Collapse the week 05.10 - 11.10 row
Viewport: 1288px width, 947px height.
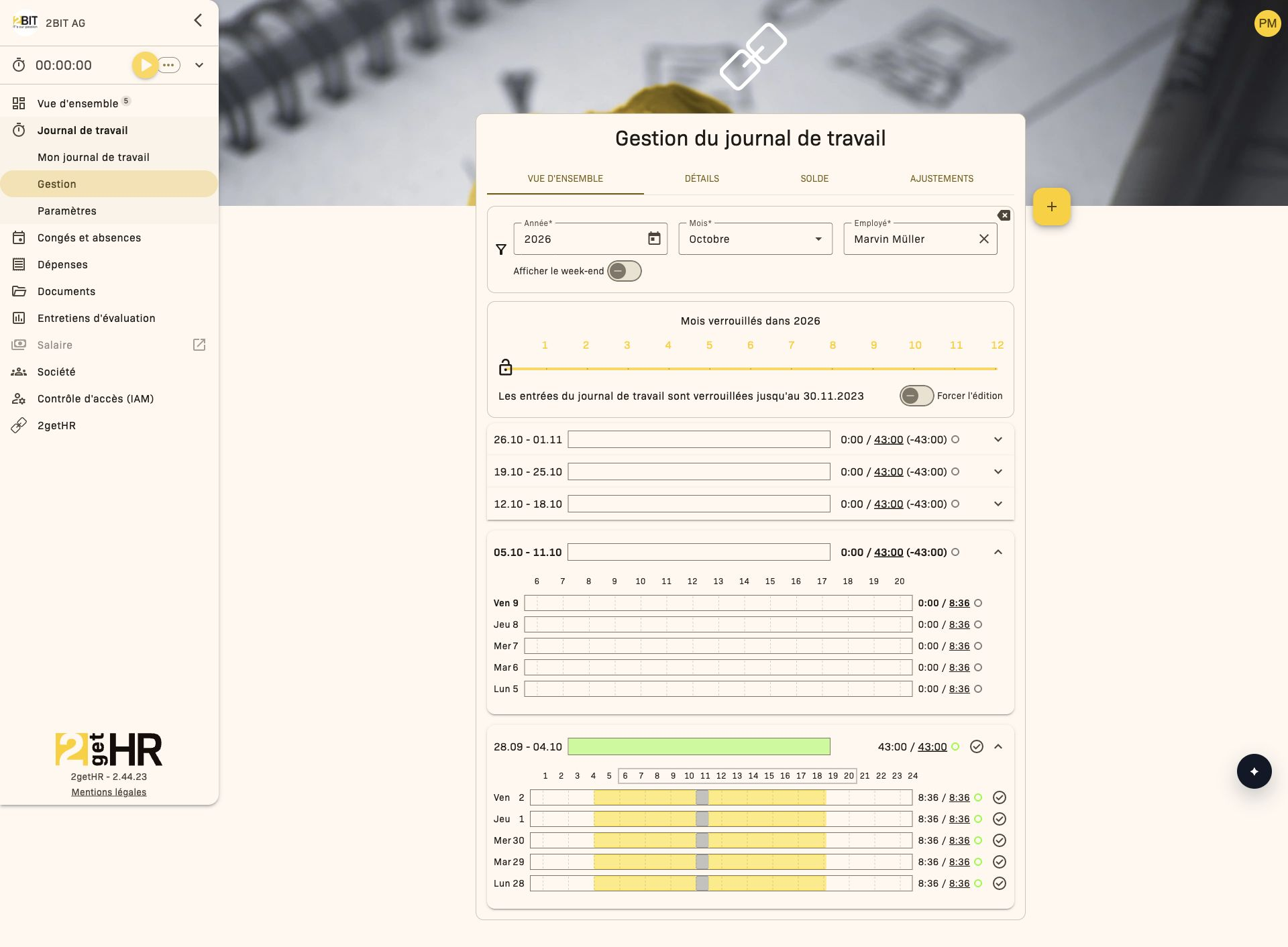click(x=998, y=552)
